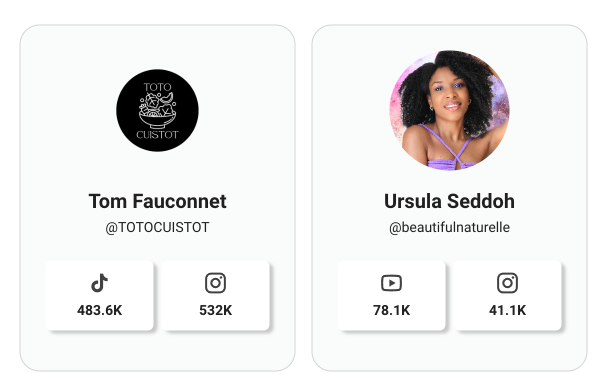Open Ursula Seddoh's profile photo

click(449, 110)
